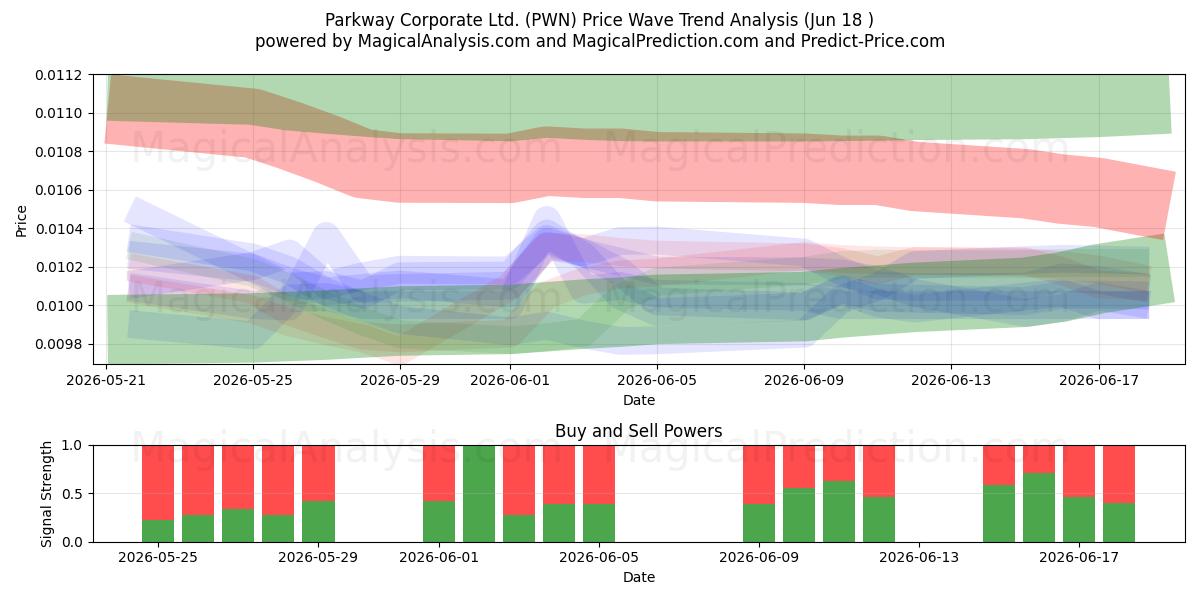Click the 2026-05-21 date tick on price chart
This screenshot has height=600, width=1200.
[106, 380]
